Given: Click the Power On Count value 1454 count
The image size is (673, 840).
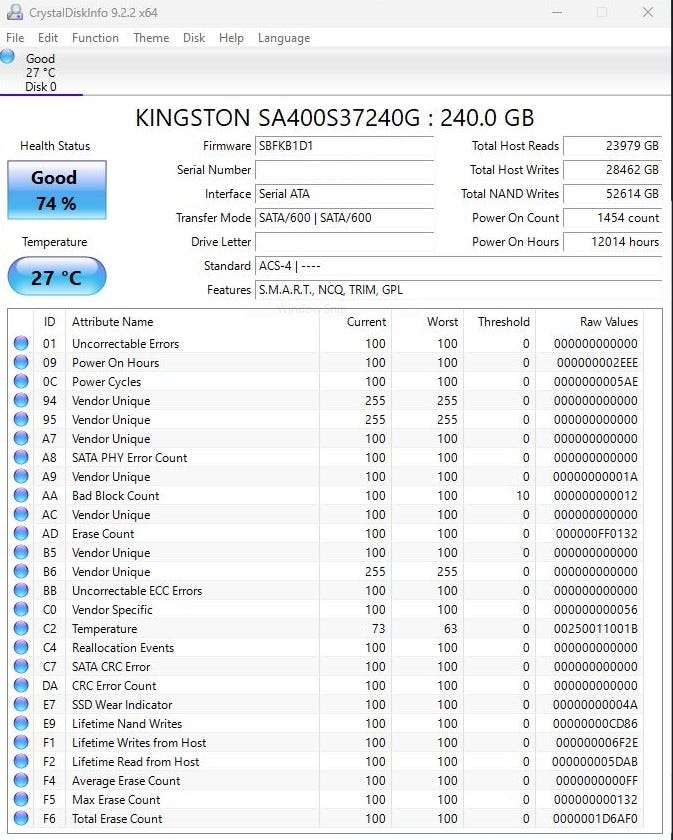Looking at the screenshot, I should [612, 218].
